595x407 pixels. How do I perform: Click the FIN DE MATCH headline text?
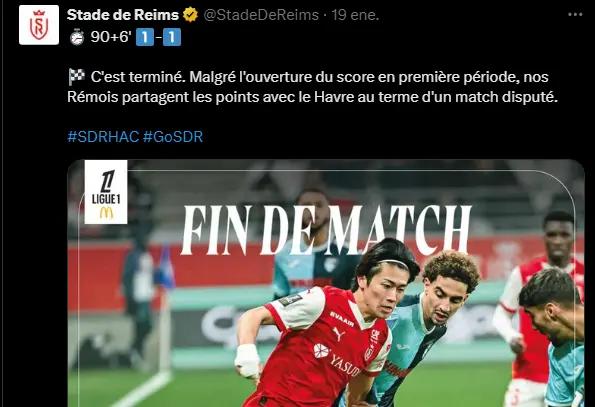pyautogui.click(x=326, y=231)
